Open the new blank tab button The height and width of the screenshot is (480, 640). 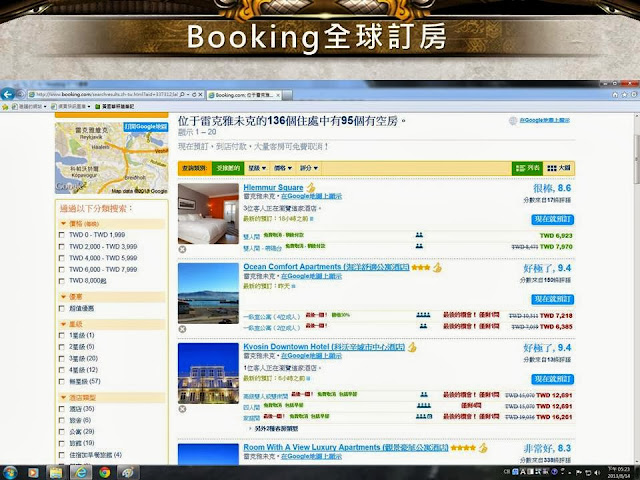(288, 95)
